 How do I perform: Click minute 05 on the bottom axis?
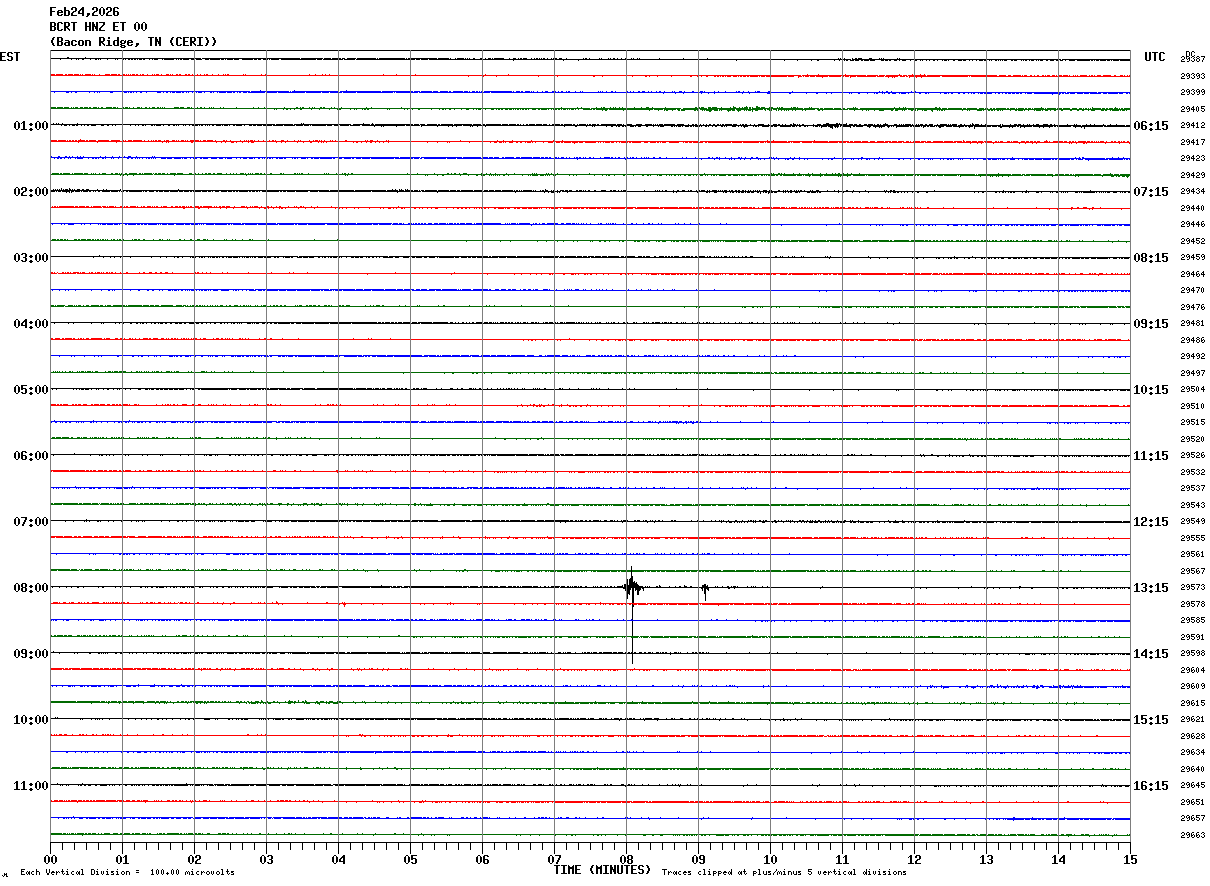coord(410,859)
